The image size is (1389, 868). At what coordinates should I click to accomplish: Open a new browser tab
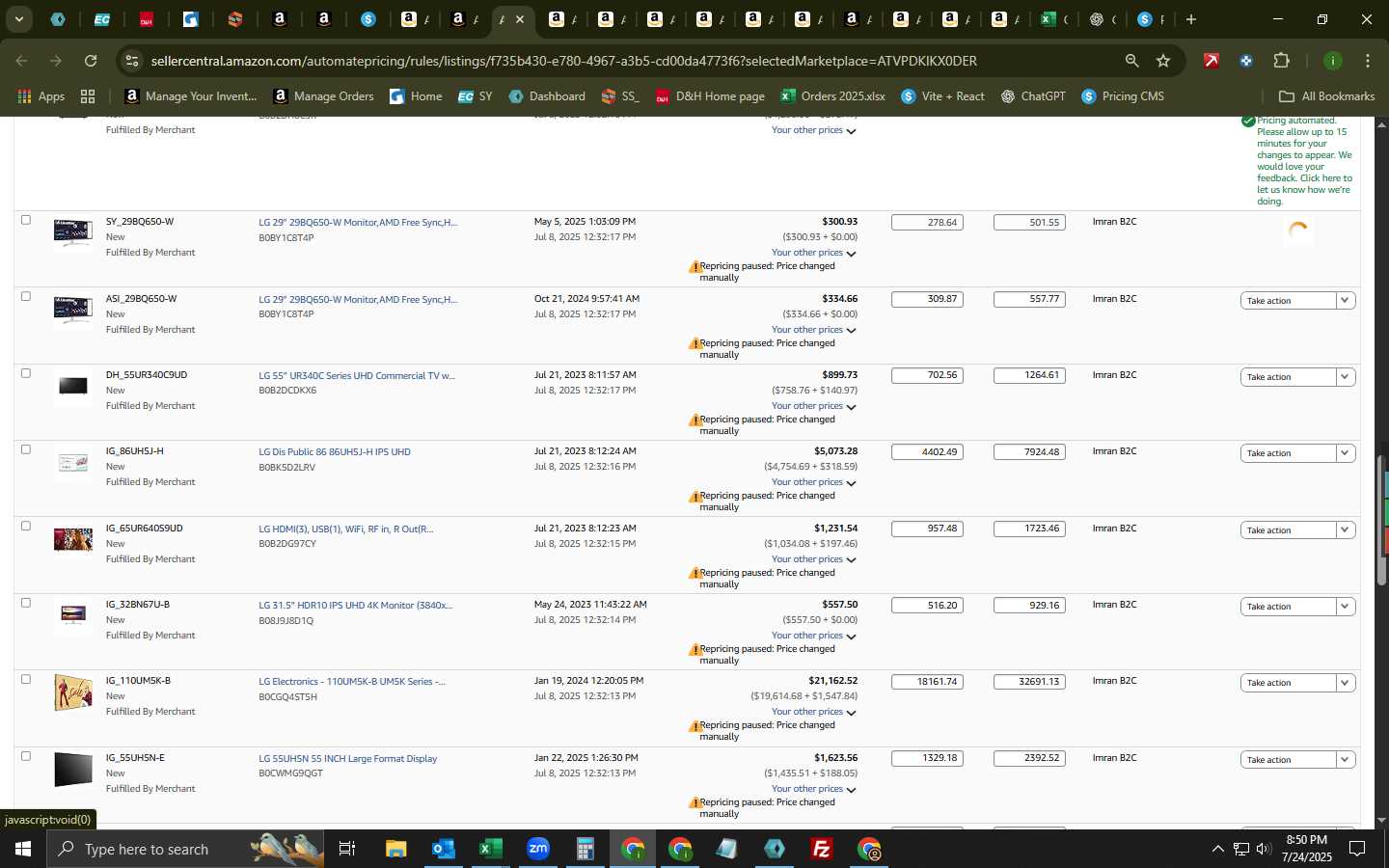tap(1191, 19)
